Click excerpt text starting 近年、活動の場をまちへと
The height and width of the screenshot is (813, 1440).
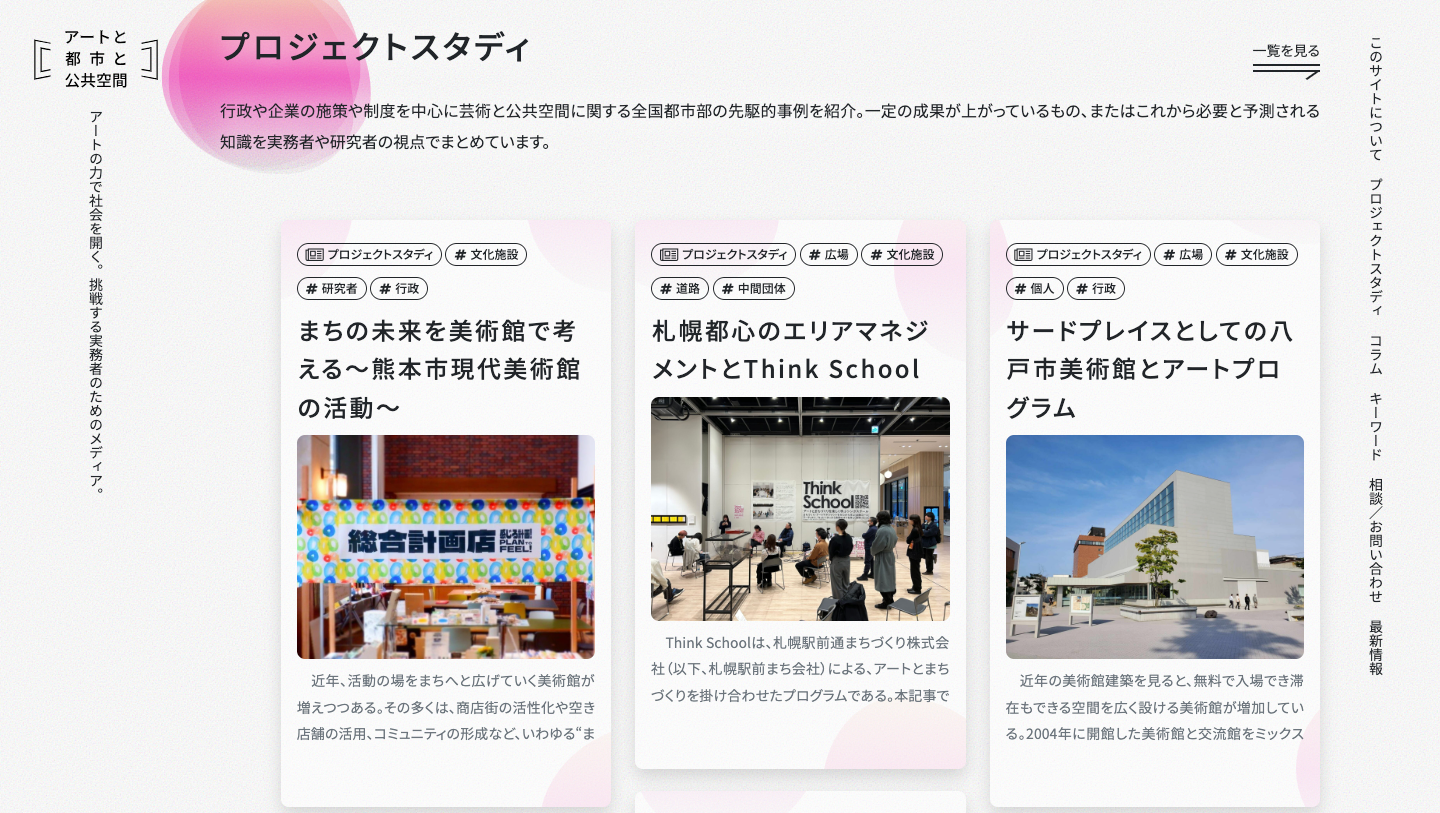(446, 707)
